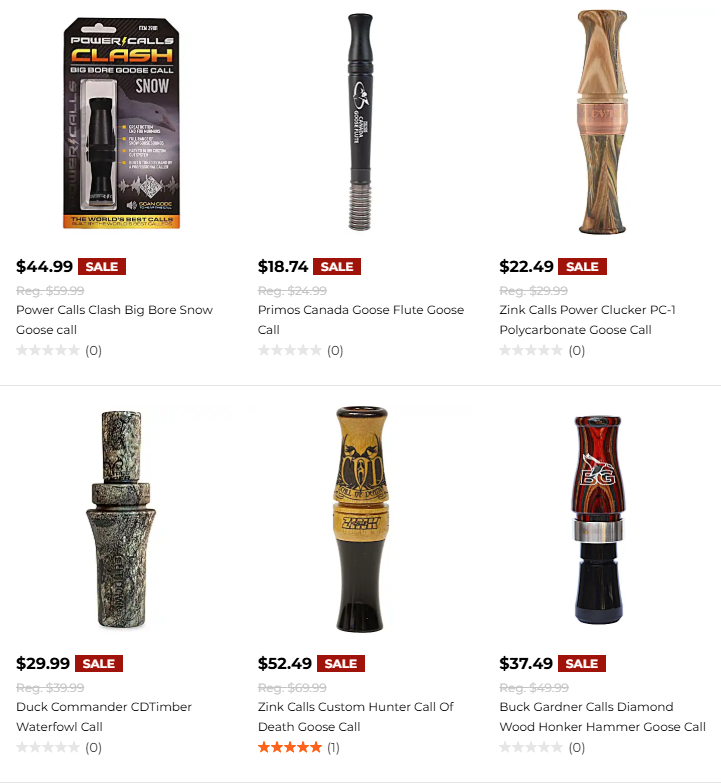Click the SALE badge next to $52.49
This screenshot has height=783, width=721.
coord(341,664)
